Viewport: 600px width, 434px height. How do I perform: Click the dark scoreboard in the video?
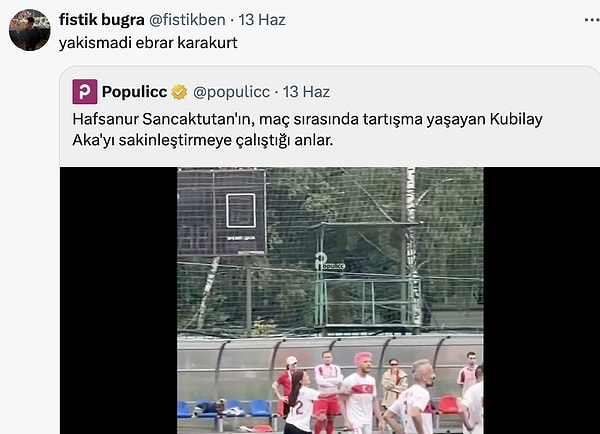(x=222, y=213)
